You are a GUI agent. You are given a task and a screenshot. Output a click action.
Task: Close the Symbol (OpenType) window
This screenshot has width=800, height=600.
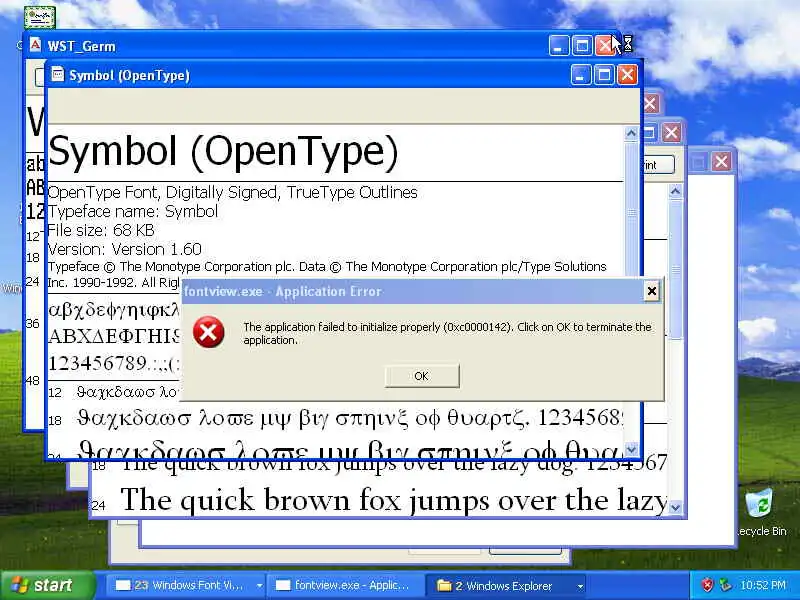click(x=628, y=76)
